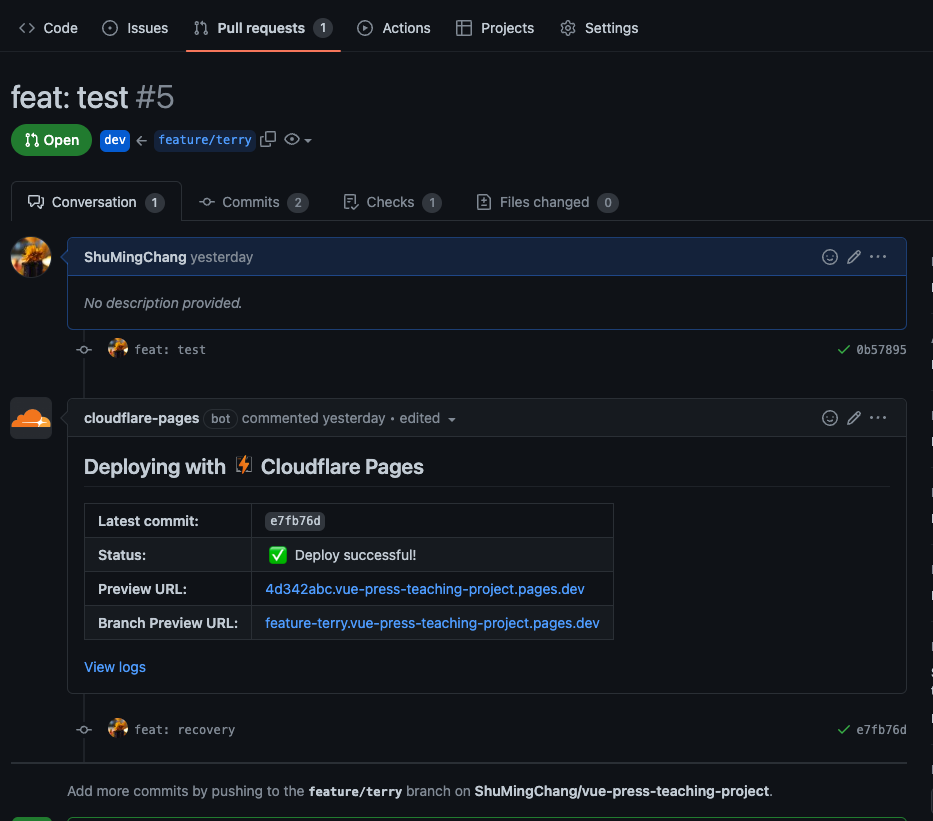Click 'No description provided.' text
Image resolution: width=933 pixels, height=821 pixels.
tap(162, 303)
